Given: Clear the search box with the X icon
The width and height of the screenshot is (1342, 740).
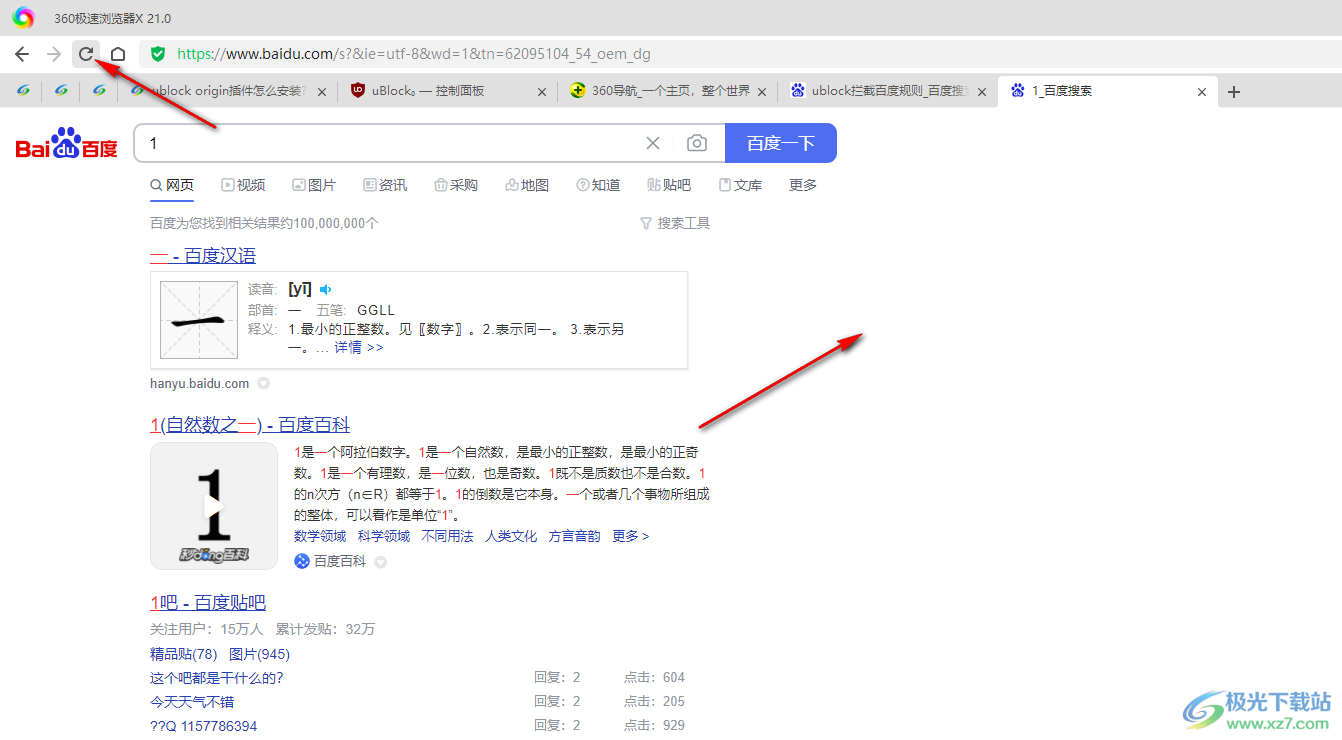Looking at the screenshot, I should 653,143.
